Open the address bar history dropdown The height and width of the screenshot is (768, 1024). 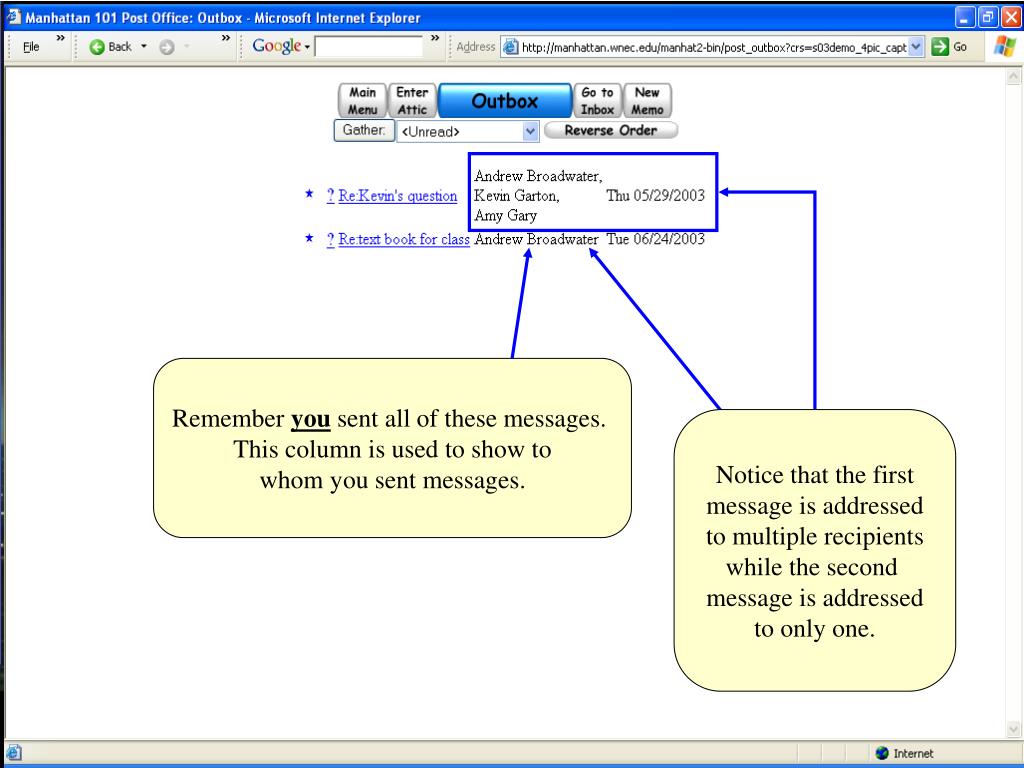tap(916, 47)
